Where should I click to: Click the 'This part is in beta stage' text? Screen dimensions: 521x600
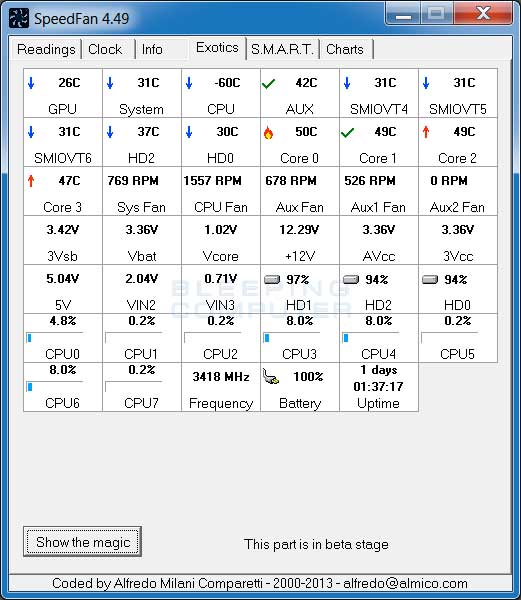point(316,544)
